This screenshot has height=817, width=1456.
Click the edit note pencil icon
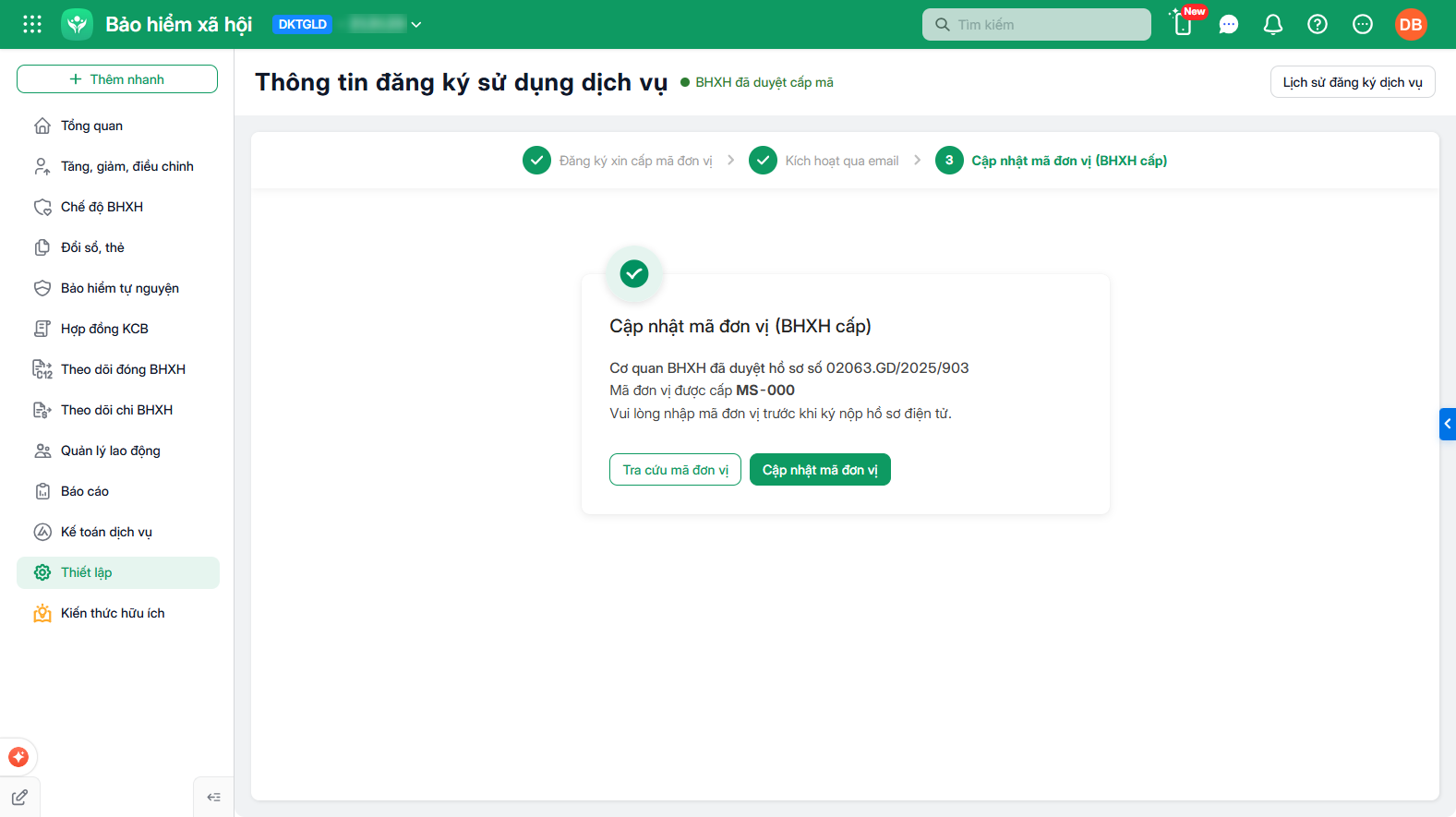pyautogui.click(x=19, y=797)
